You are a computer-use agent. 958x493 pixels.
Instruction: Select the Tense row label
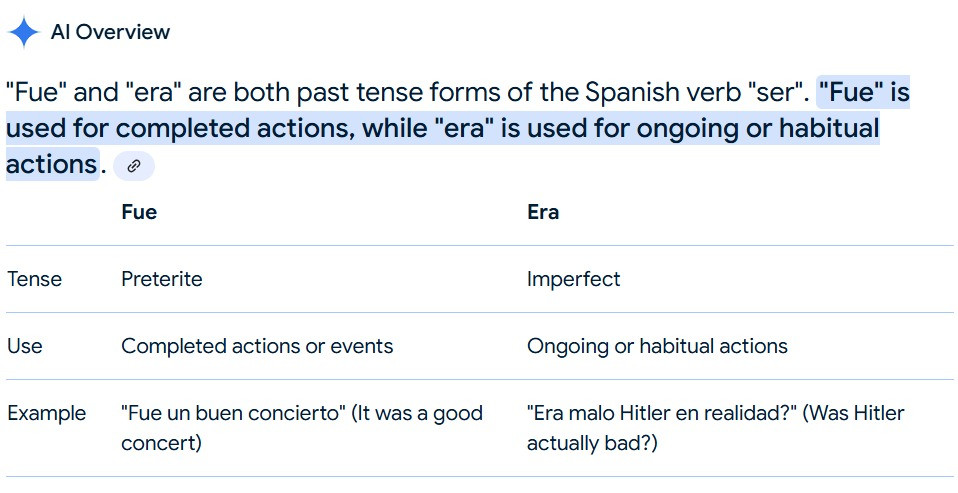click(x=35, y=279)
